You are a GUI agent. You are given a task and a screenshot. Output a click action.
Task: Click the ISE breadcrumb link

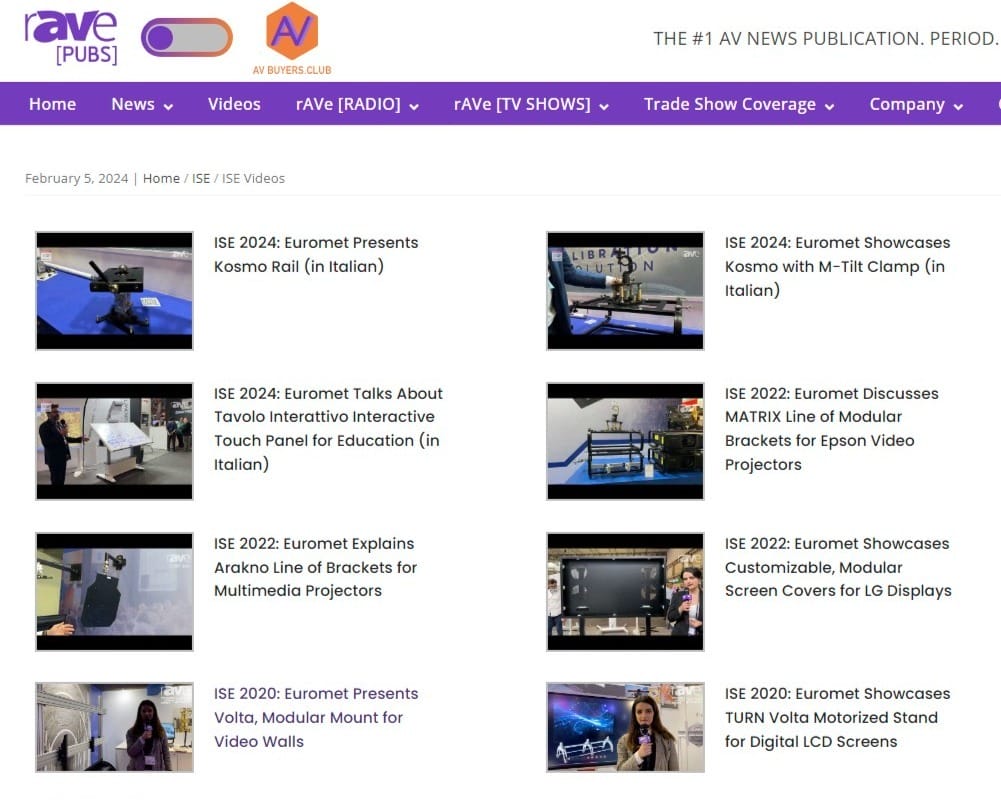pos(200,179)
